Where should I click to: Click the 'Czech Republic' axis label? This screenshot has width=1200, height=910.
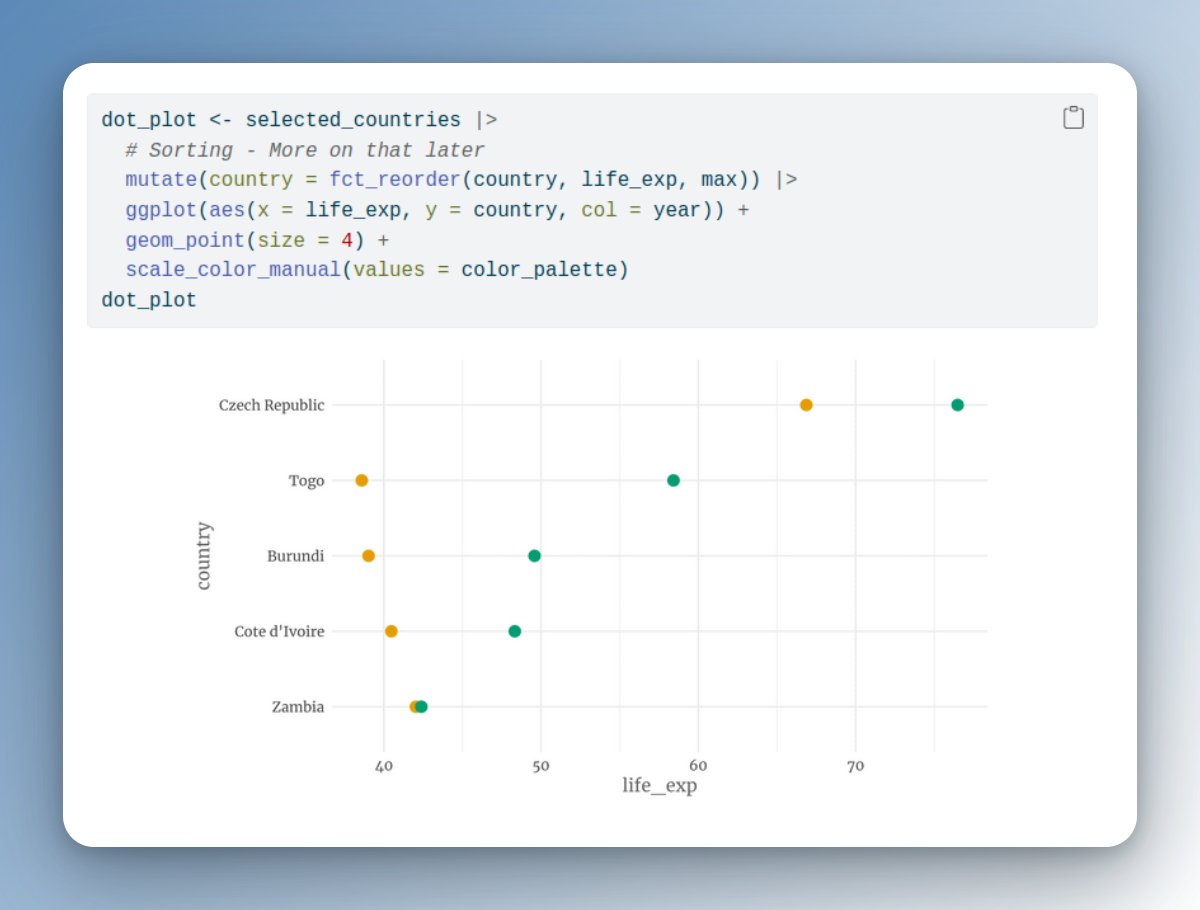point(272,405)
